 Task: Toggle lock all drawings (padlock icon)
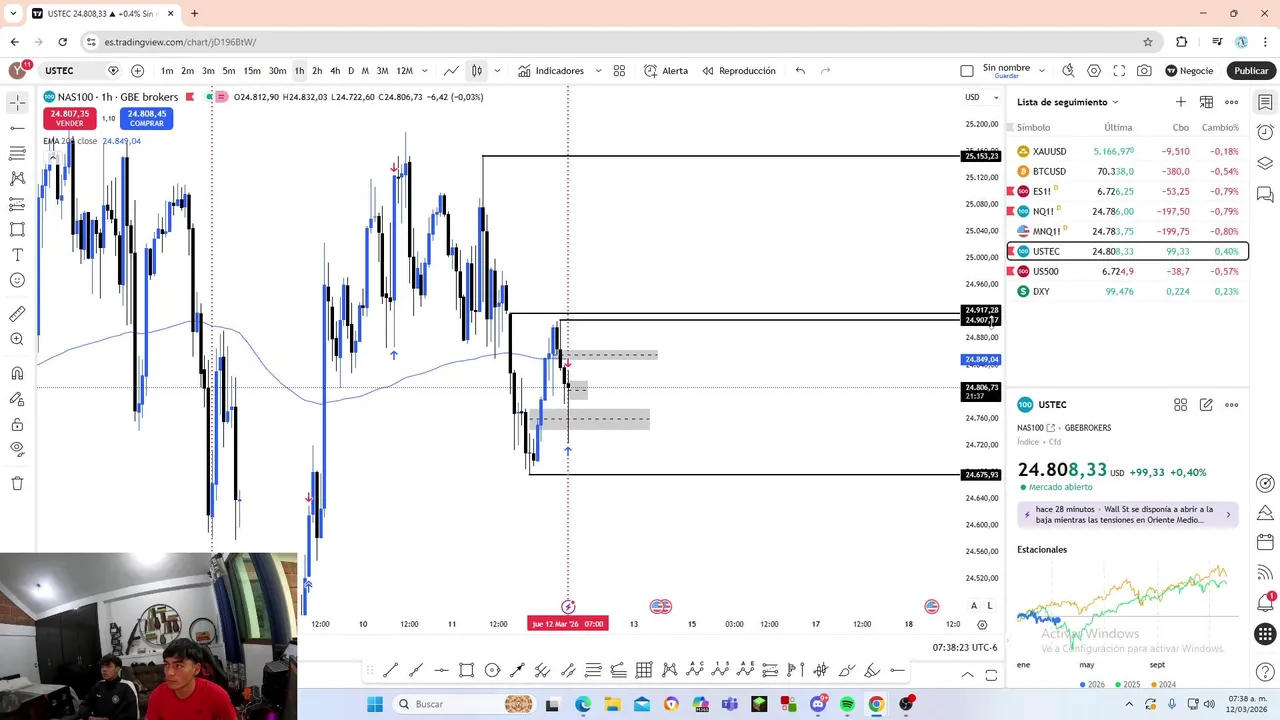[17, 424]
